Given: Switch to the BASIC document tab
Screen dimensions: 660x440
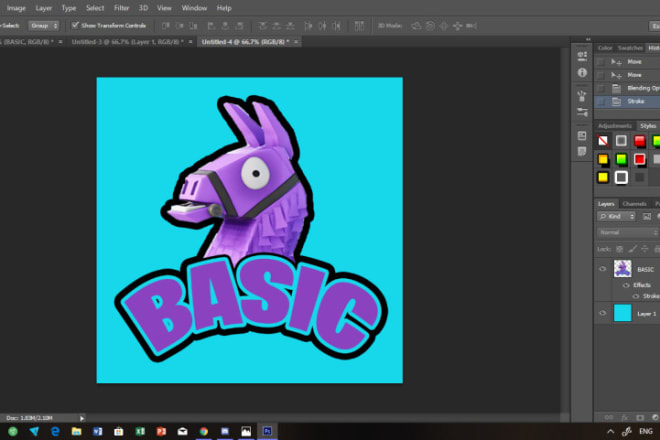Looking at the screenshot, I should click(26, 42).
